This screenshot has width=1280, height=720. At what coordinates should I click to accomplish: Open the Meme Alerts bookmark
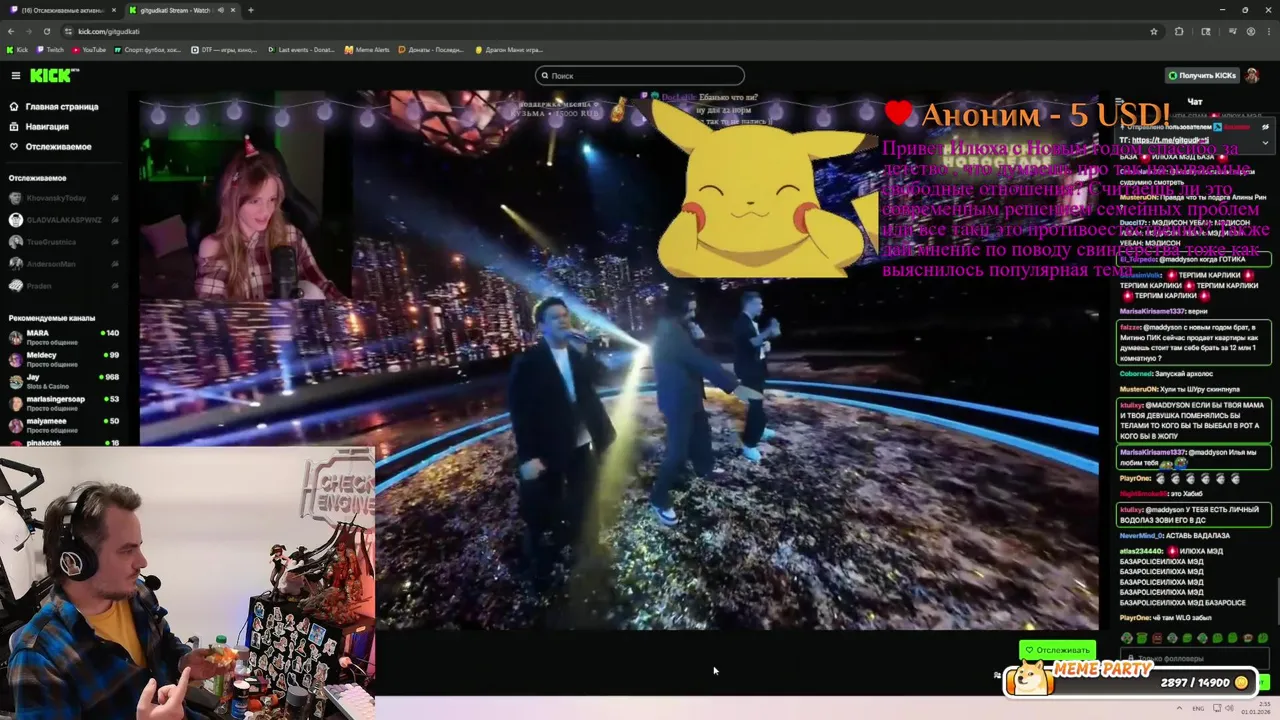pyautogui.click(x=367, y=49)
